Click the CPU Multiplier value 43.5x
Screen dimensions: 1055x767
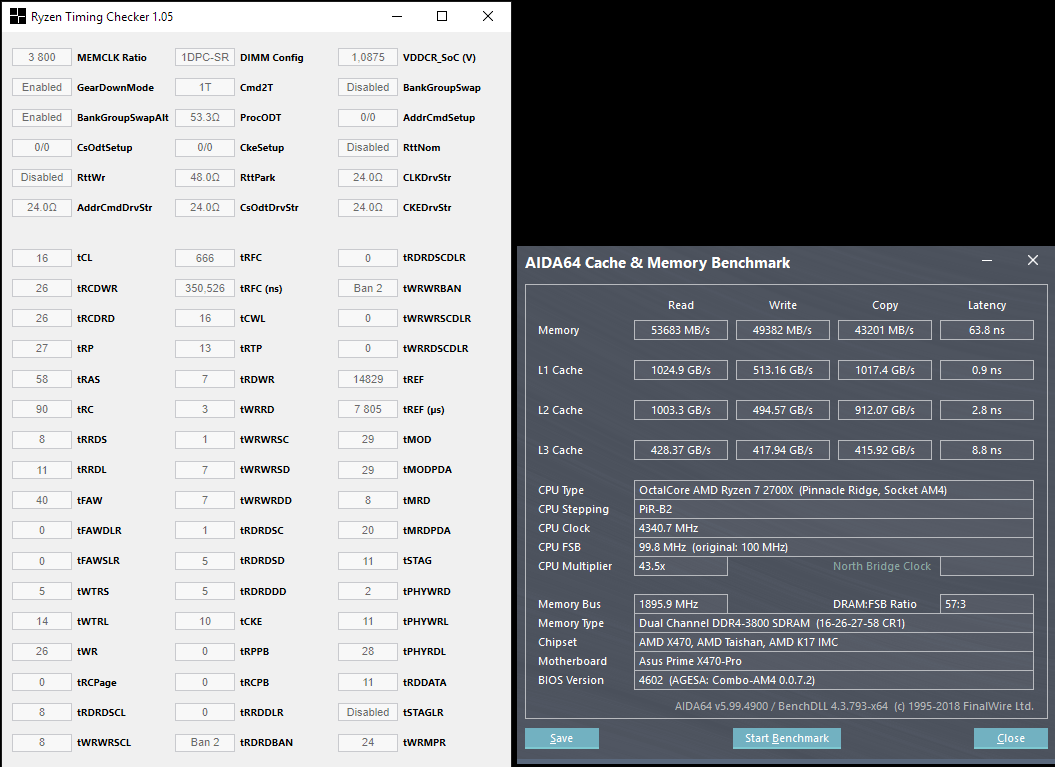pos(681,566)
